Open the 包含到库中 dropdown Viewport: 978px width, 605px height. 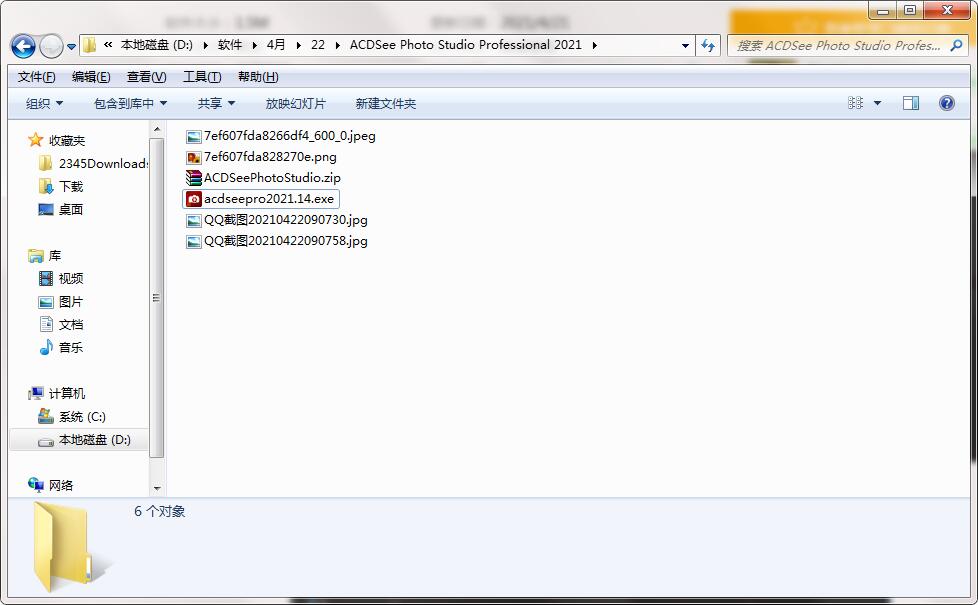130,104
